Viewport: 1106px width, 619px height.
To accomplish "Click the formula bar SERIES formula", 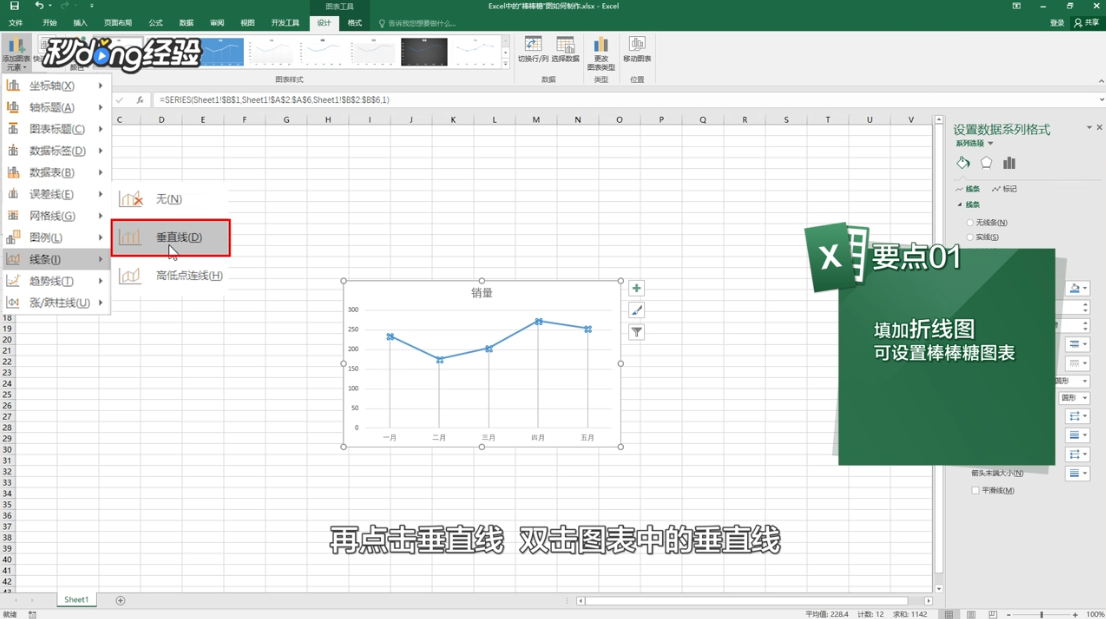I will click(274, 100).
